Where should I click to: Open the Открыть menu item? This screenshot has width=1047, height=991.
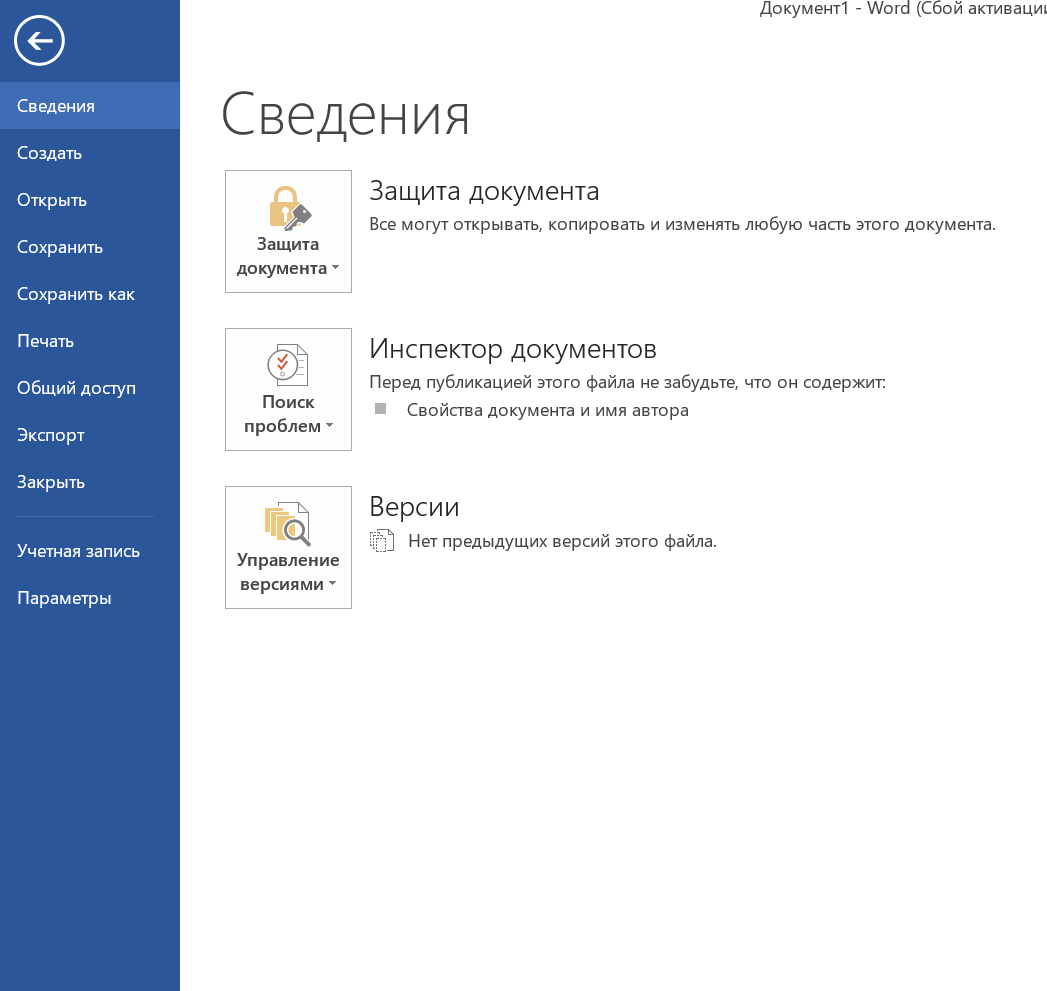(89, 200)
